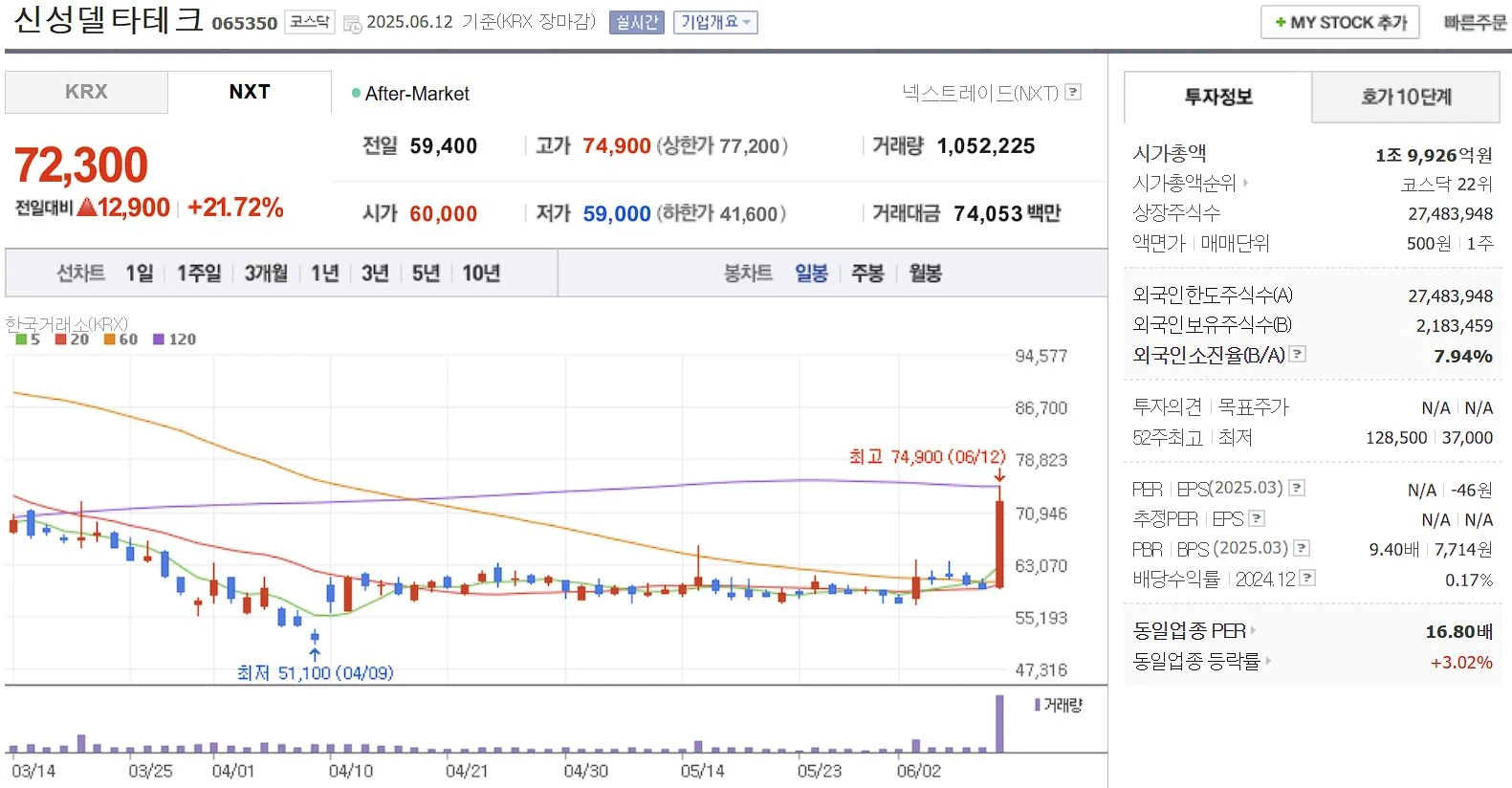Image resolution: width=1512 pixels, height=788 pixels.
Task: Open help icon next to 배당수익률 2024.12
Action: (x=1307, y=579)
